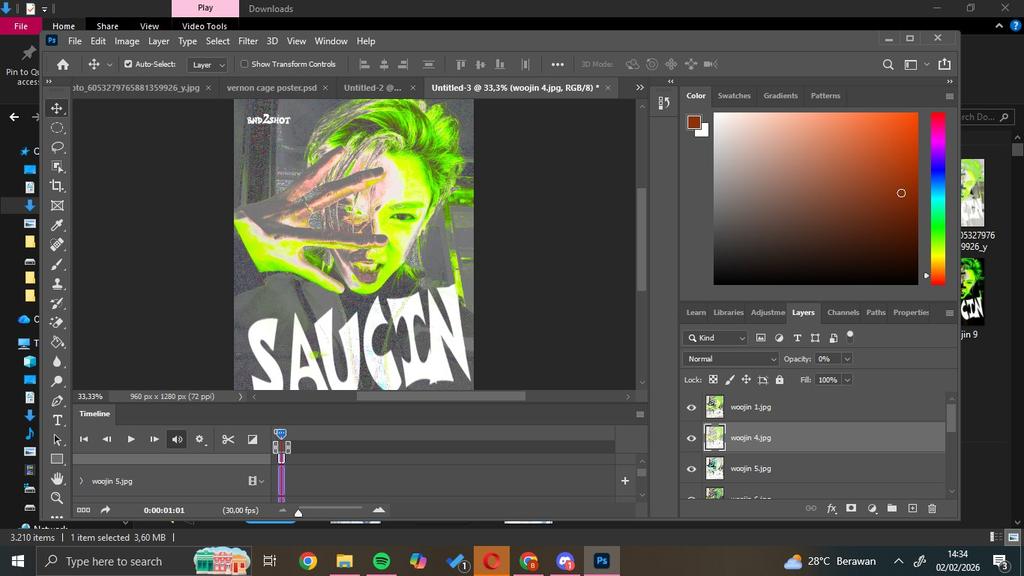
Task: Toggle timeline audio mute speaker button
Action: (177, 440)
